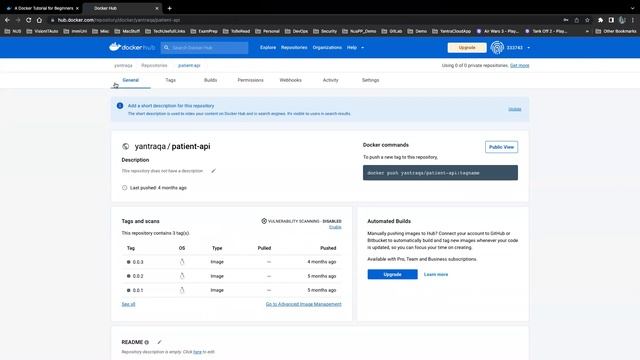
Task: Click the browser home icon
Action: pos(39,20)
